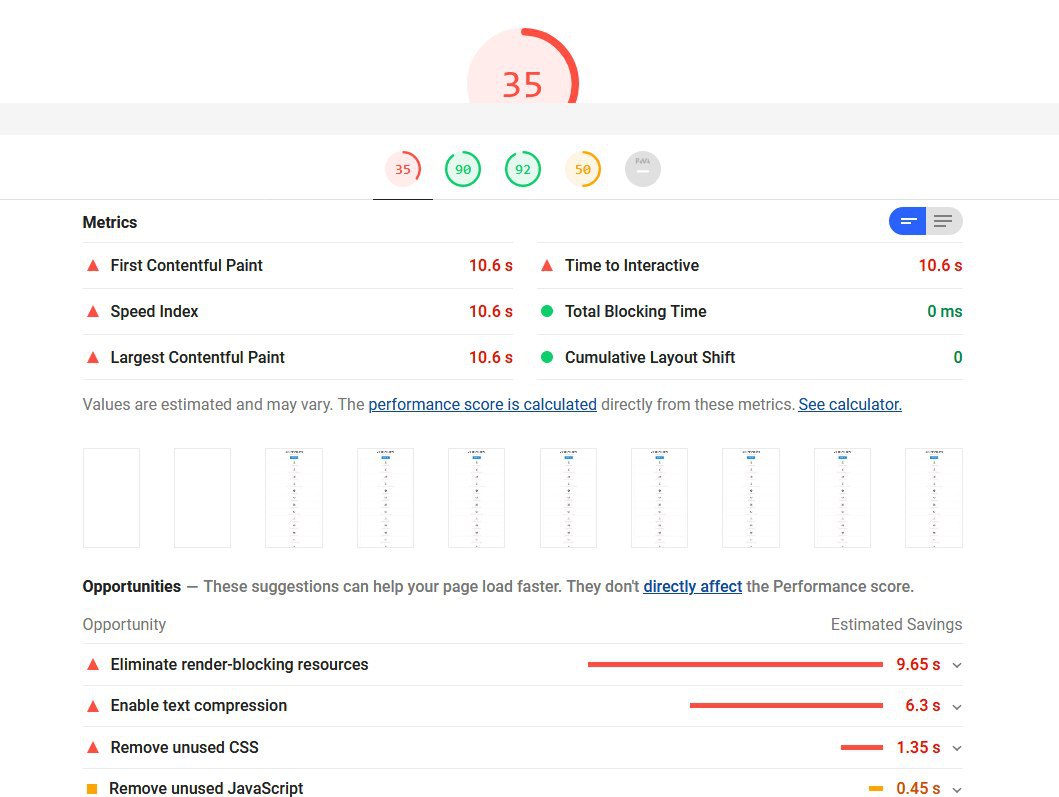Click the Remove unused CSS warning triangle
1059x797 pixels.
[93, 748]
